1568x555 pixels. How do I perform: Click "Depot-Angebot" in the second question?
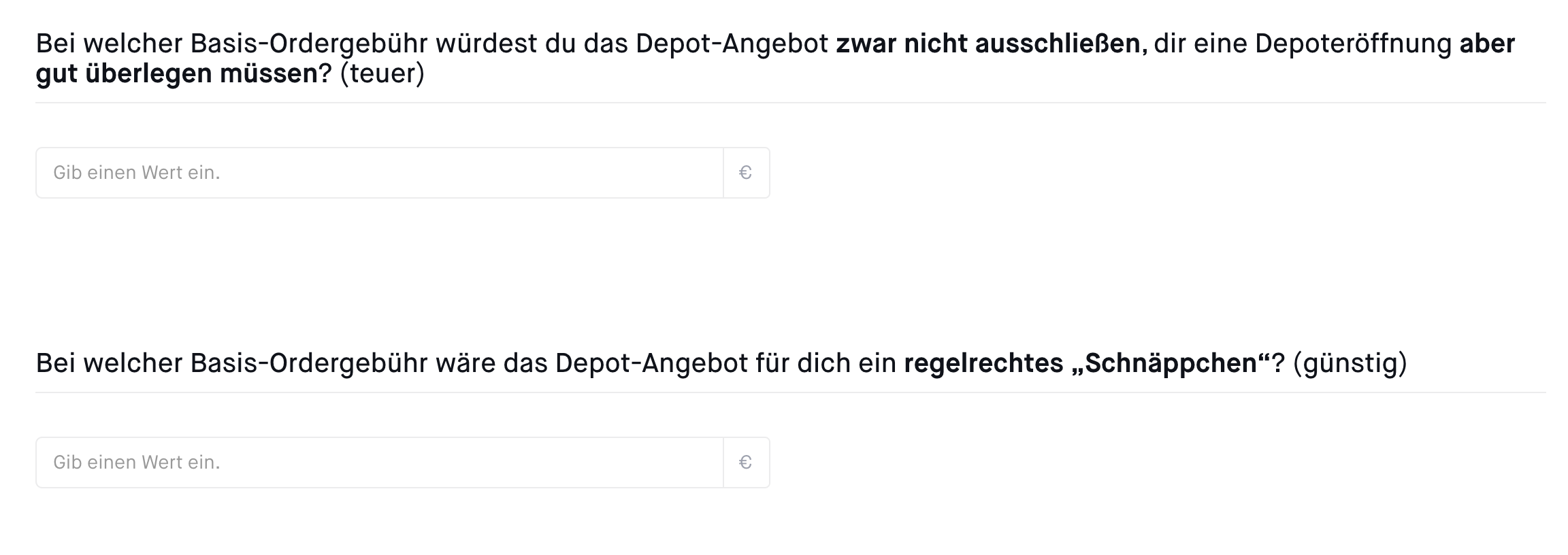(x=651, y=363)
